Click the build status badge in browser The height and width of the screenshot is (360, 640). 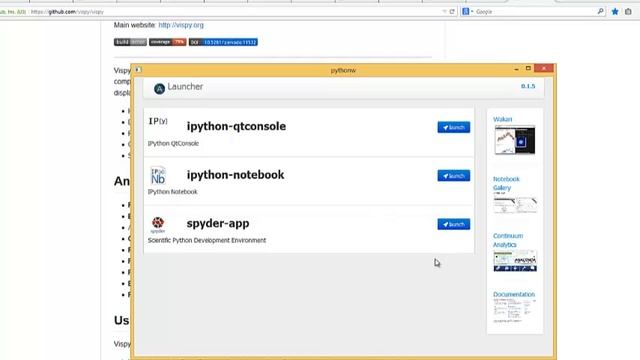tap(130, 42)
